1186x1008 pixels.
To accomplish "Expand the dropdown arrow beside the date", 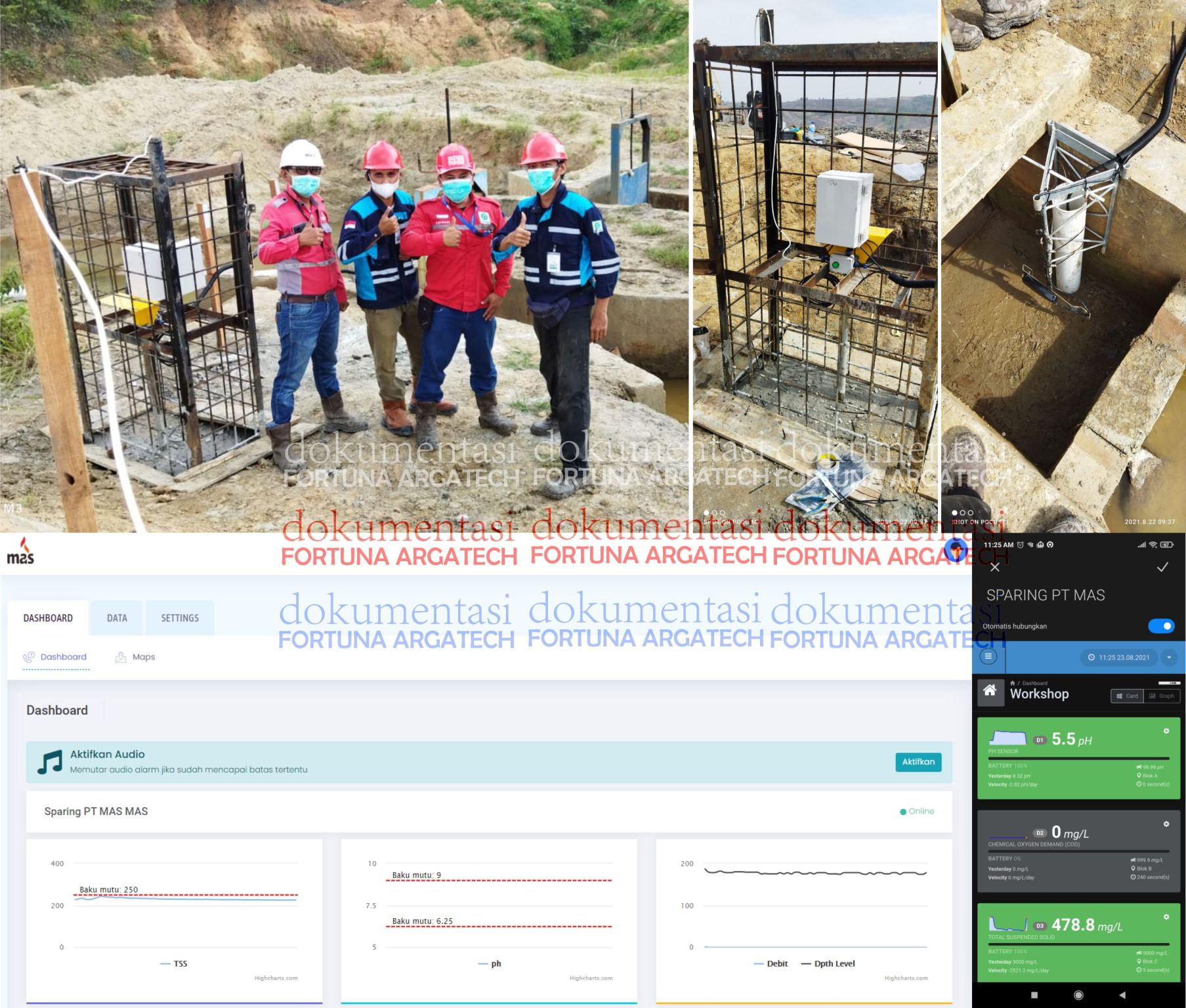I will click(1169, 657).
